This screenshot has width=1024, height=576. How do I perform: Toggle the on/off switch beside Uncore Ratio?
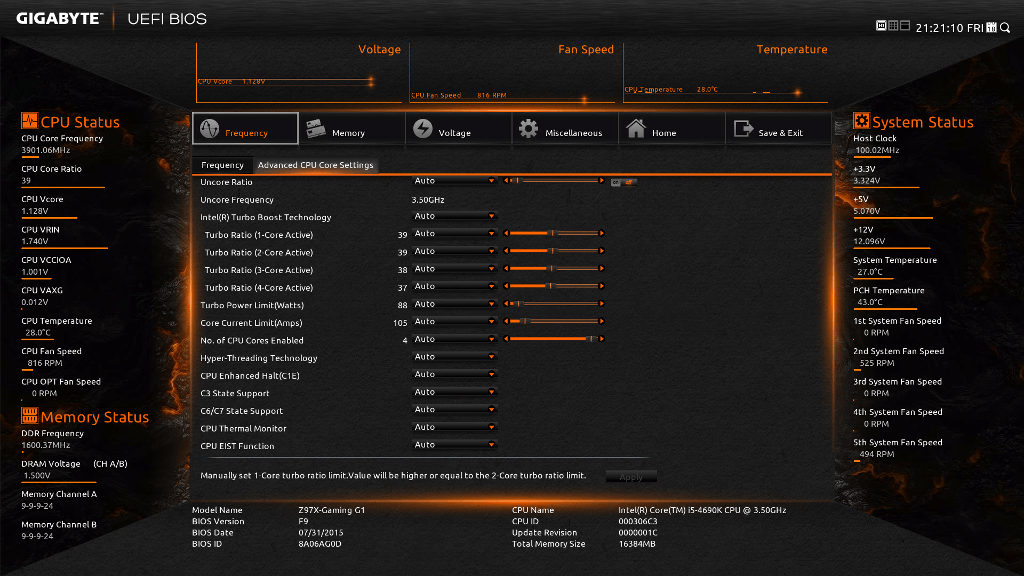tap(623, 182)
